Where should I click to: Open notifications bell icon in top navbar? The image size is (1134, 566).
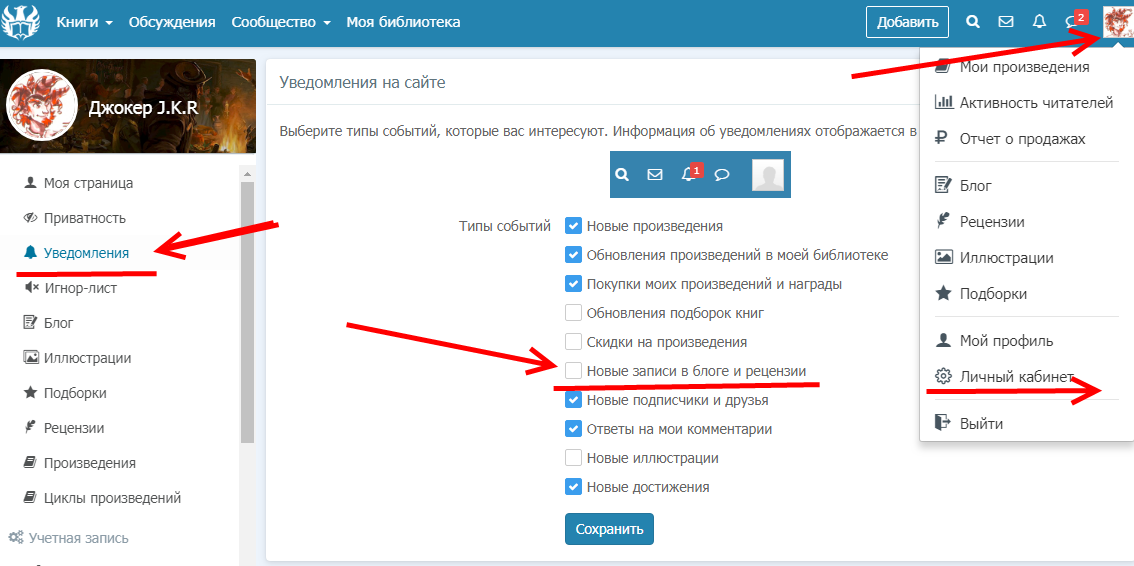click(1039, 21)
